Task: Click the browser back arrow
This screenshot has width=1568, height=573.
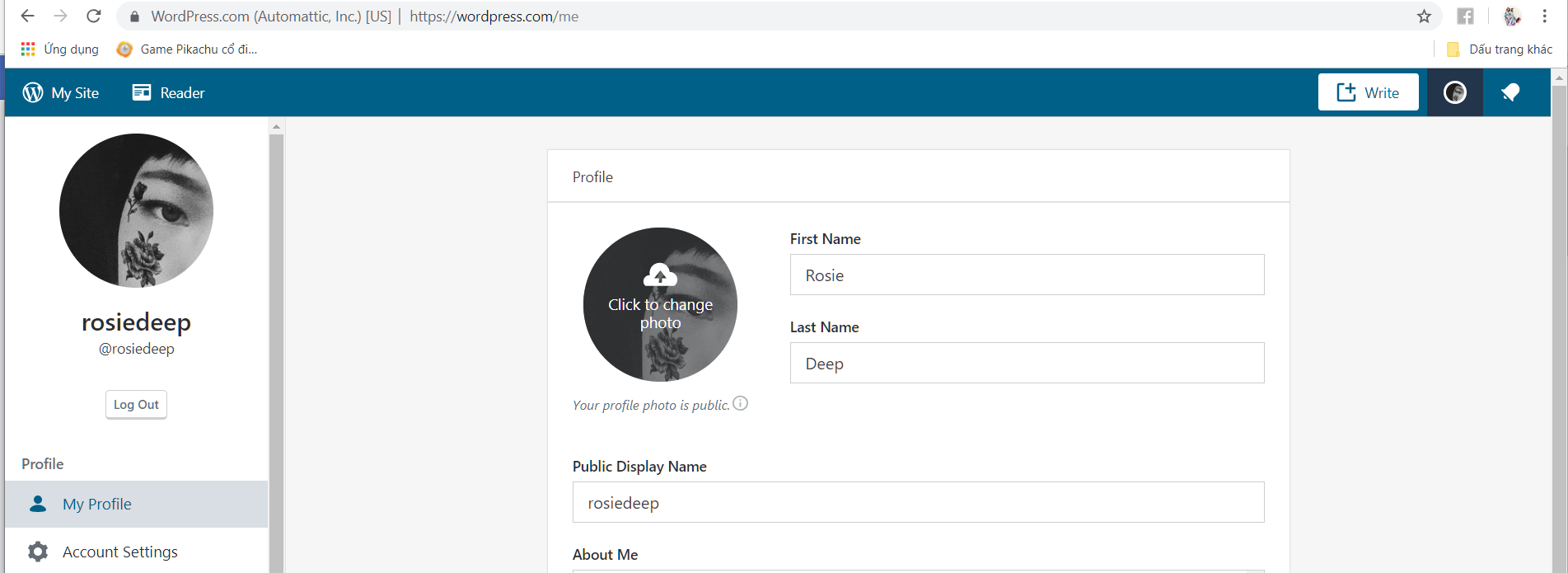Action: 27,16
